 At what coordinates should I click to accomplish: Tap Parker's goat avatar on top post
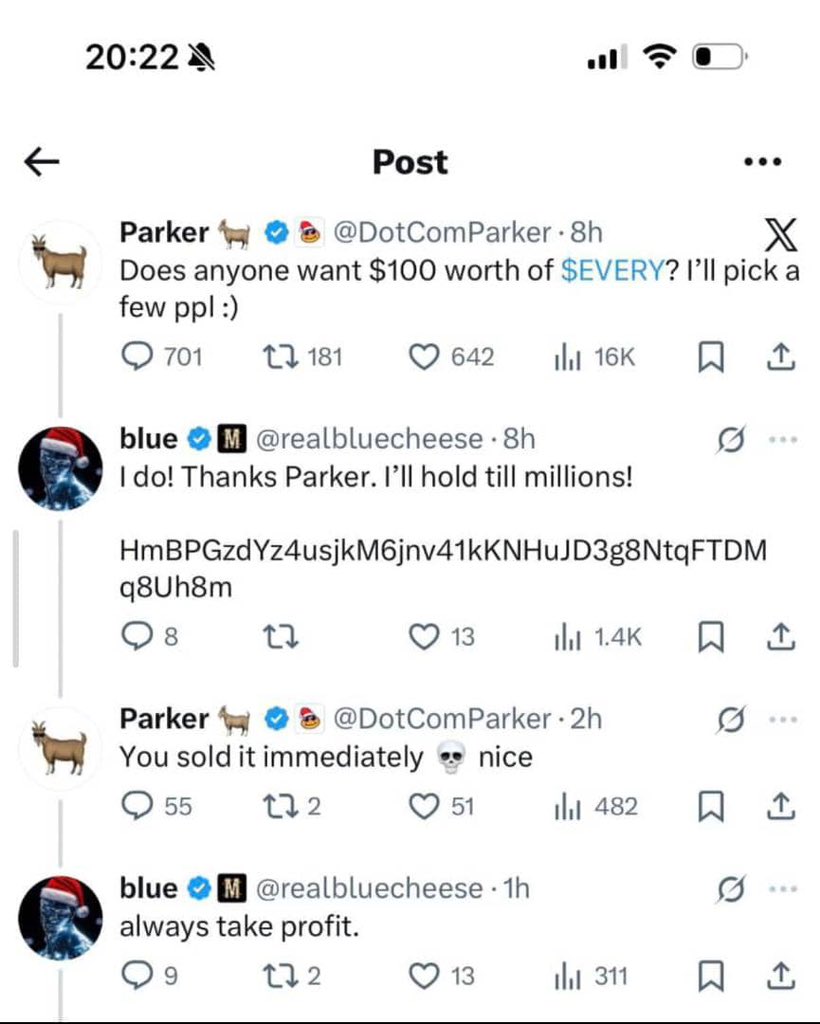coord(60,260)
